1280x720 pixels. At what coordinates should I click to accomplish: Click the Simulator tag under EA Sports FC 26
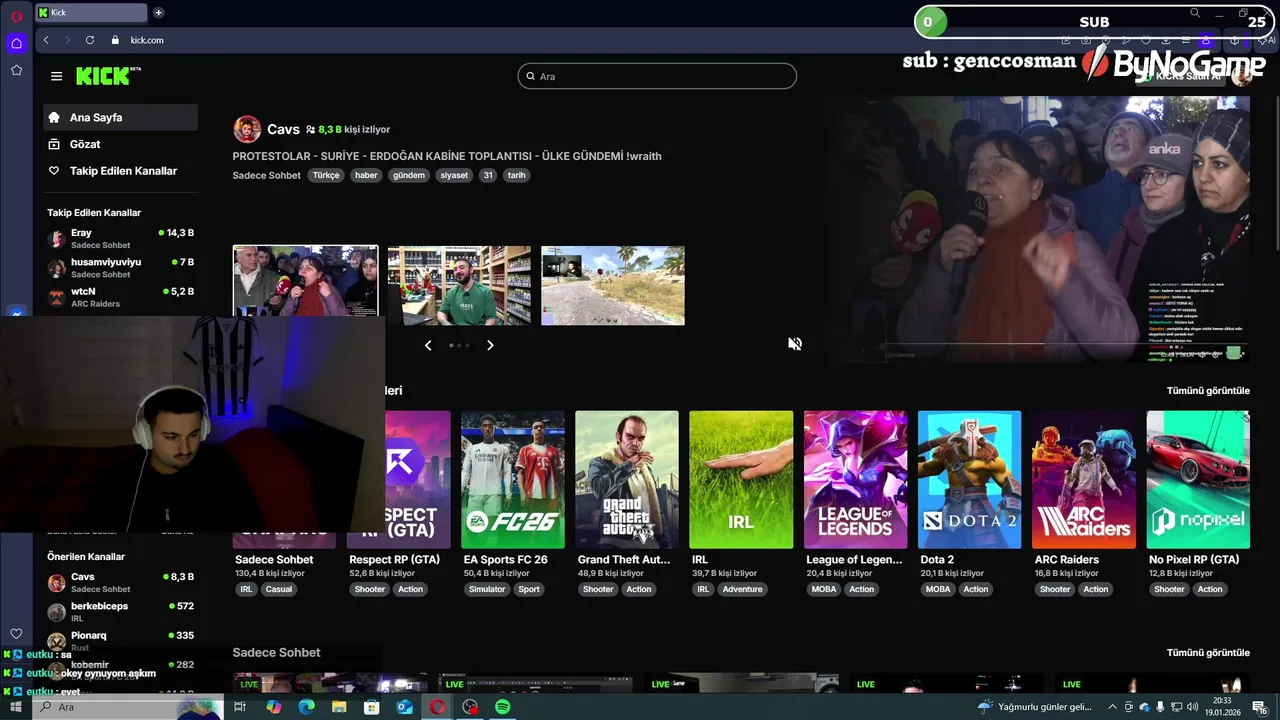[x=487, y=589]
